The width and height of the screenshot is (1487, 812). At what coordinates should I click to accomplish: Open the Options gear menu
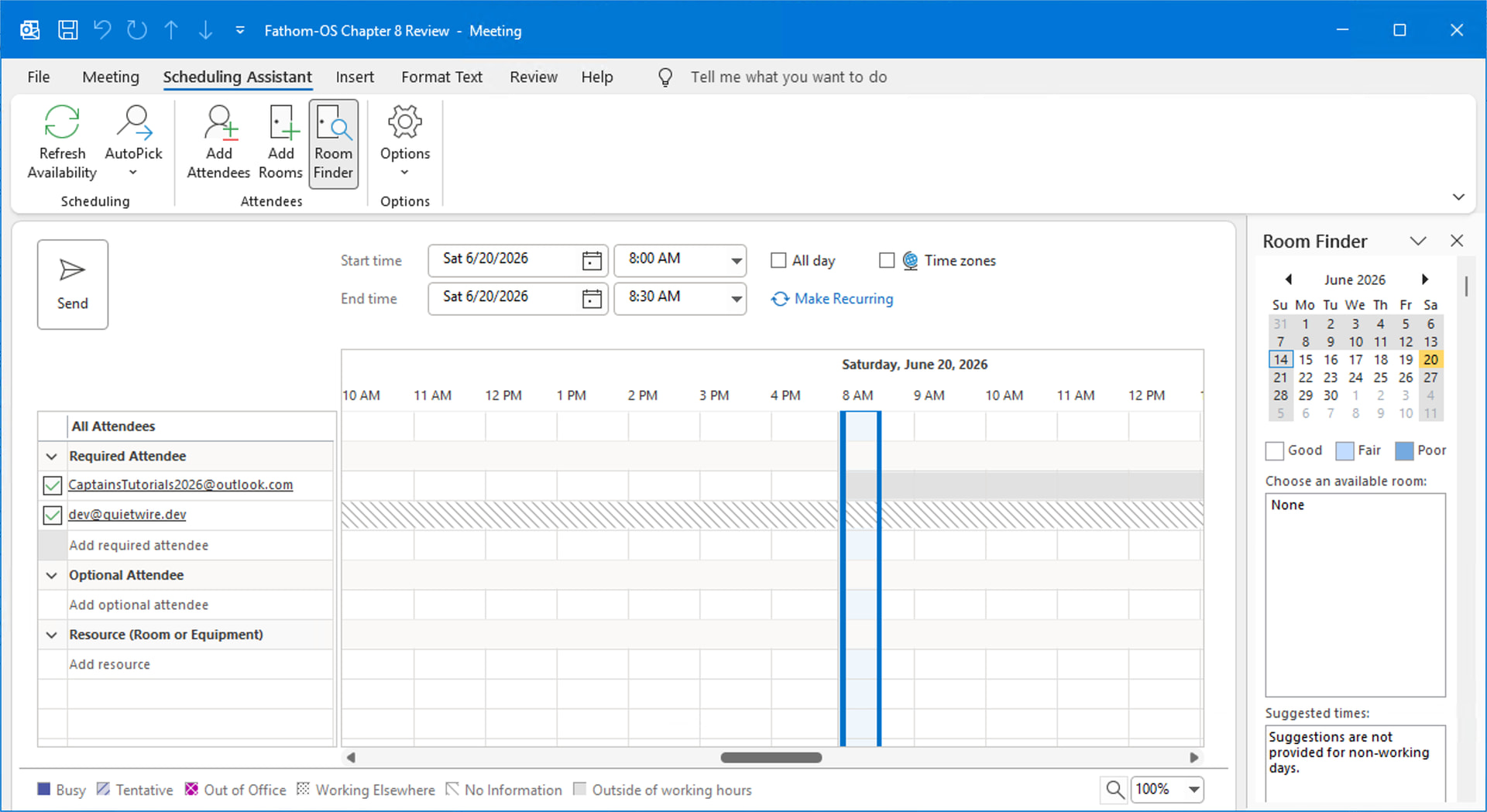(x=405, y=143)
